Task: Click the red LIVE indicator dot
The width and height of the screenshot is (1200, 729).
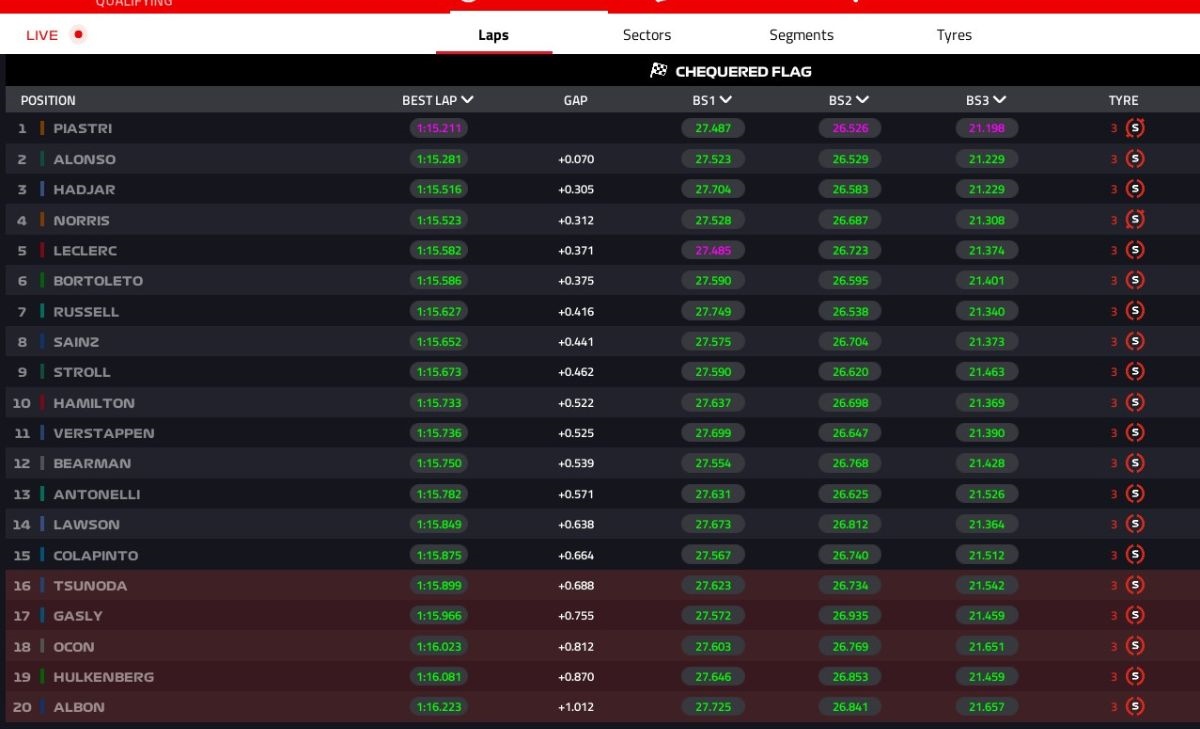Action: [79, 35]
